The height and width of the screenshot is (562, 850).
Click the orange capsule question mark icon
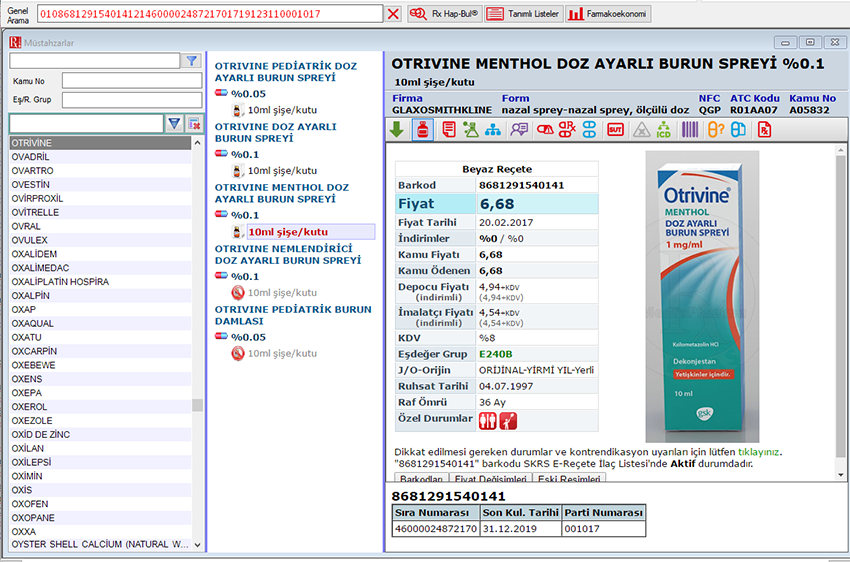pos(715,130)
